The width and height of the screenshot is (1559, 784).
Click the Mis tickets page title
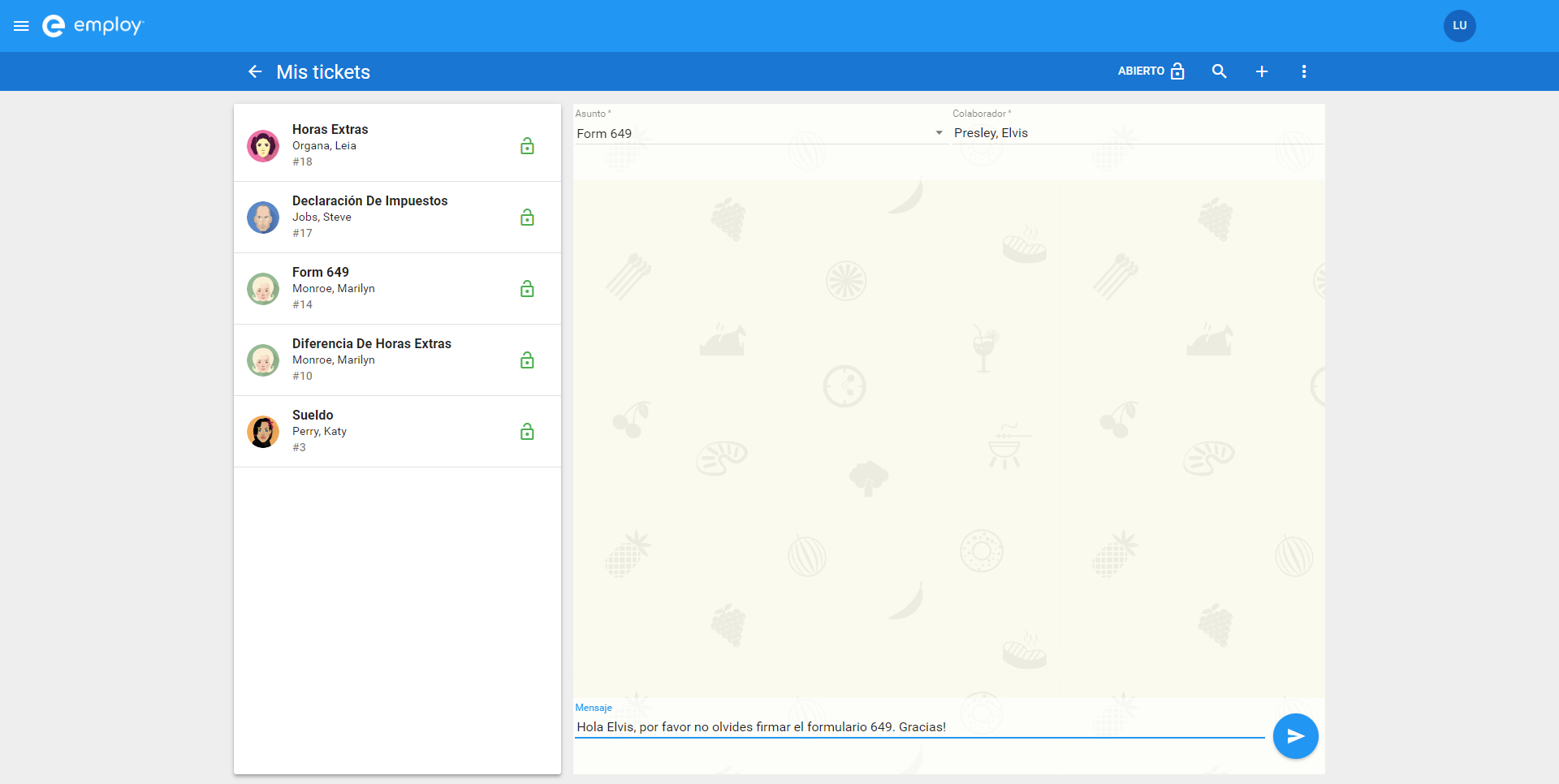[x=323, y=72]
